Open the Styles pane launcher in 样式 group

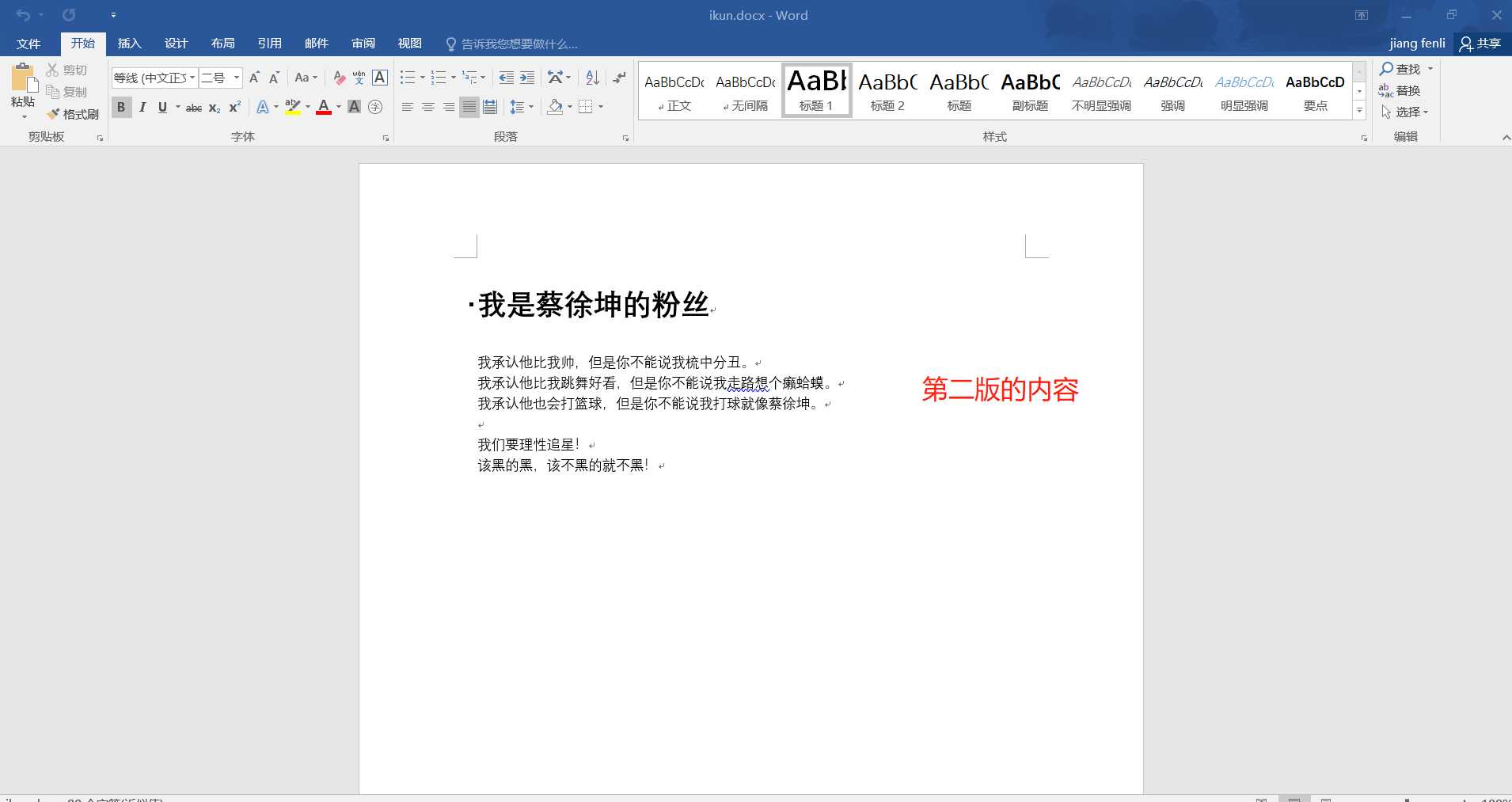[1364, 138]
